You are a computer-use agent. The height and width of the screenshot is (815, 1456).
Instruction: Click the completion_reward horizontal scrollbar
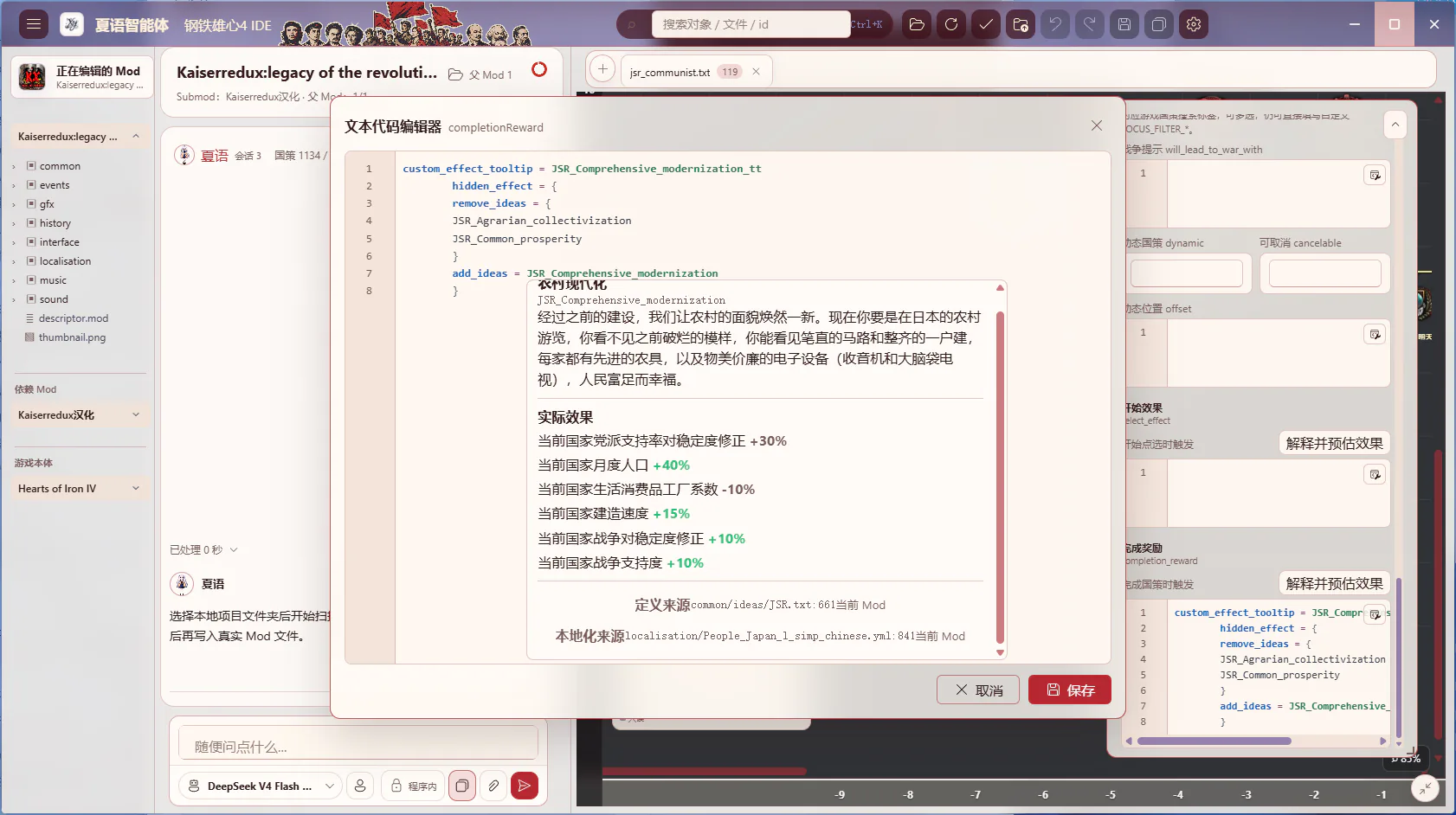(1214, 741)
